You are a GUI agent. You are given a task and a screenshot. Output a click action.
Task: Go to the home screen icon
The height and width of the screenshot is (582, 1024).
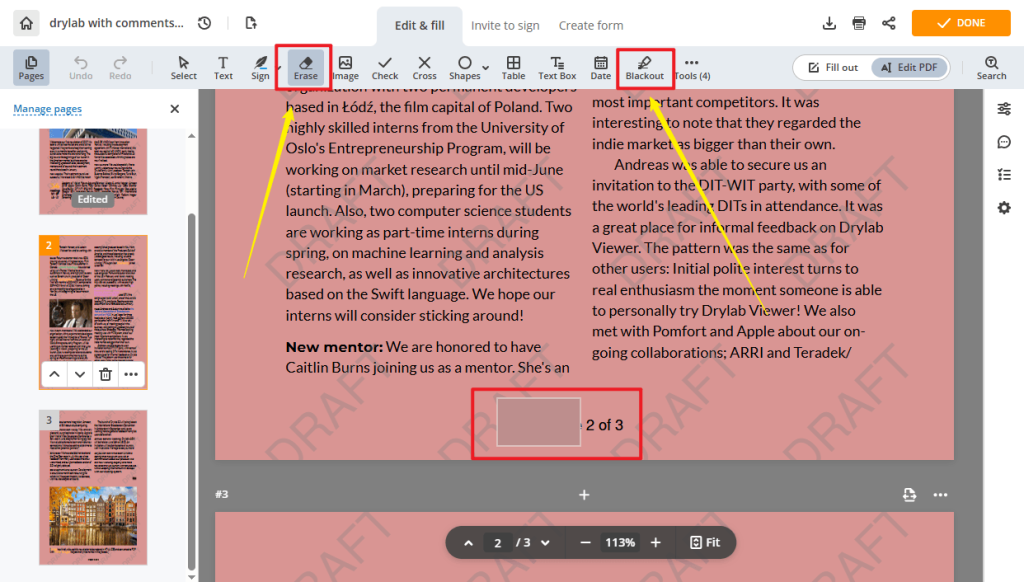26,24
